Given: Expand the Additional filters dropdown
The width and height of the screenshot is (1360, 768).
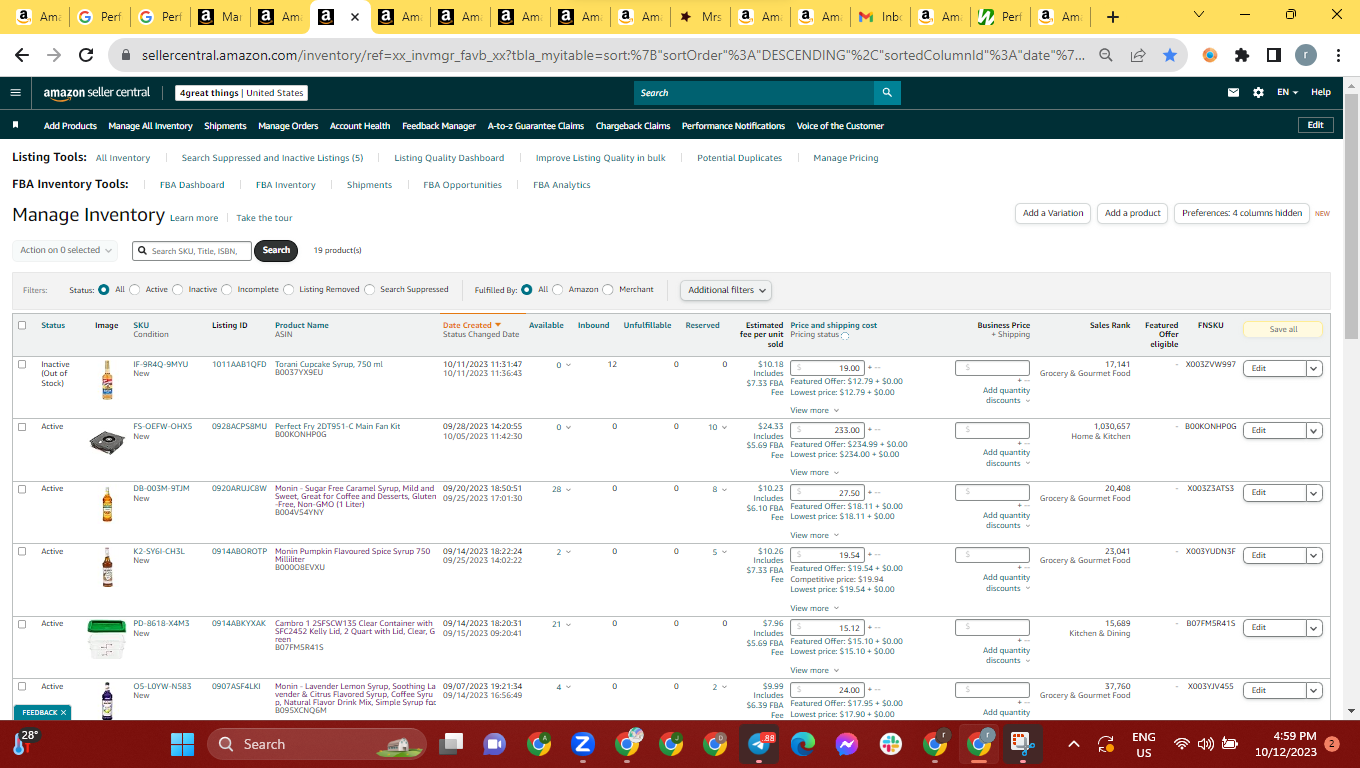Looking at the screenshot, I should (727, 290).
